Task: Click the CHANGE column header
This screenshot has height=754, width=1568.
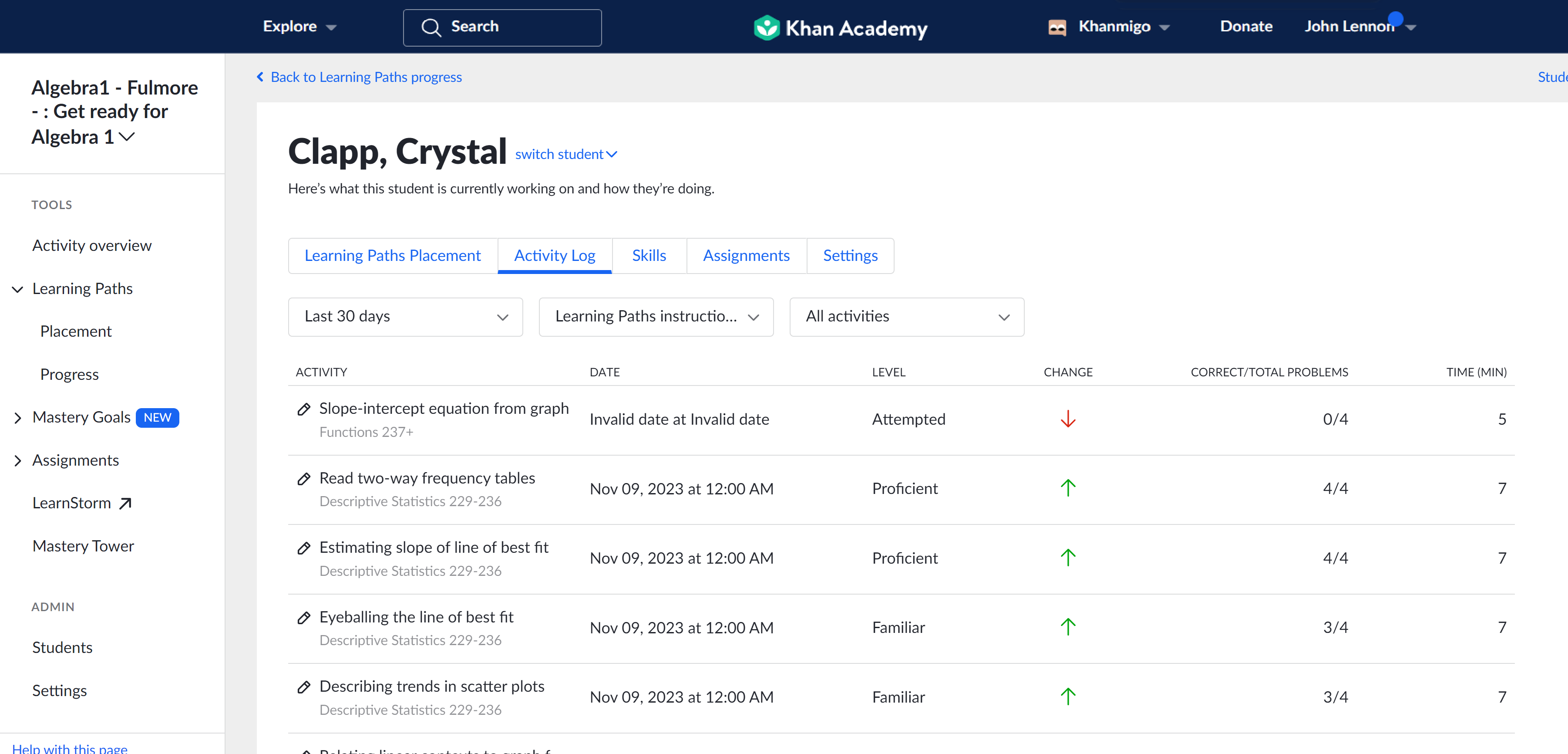Action: (x=1068, y=372)
